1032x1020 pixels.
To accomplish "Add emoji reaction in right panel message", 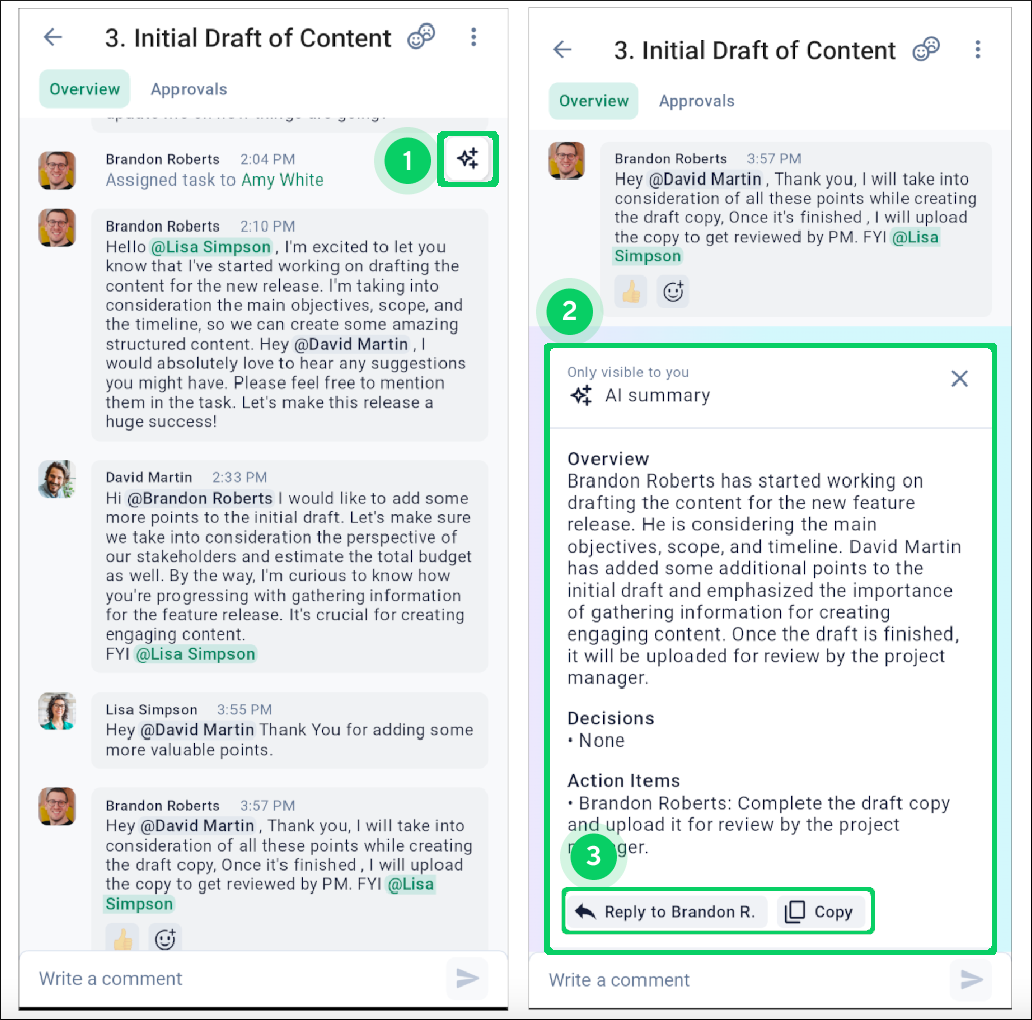I will pyautogui.click(x=673, y=291).
